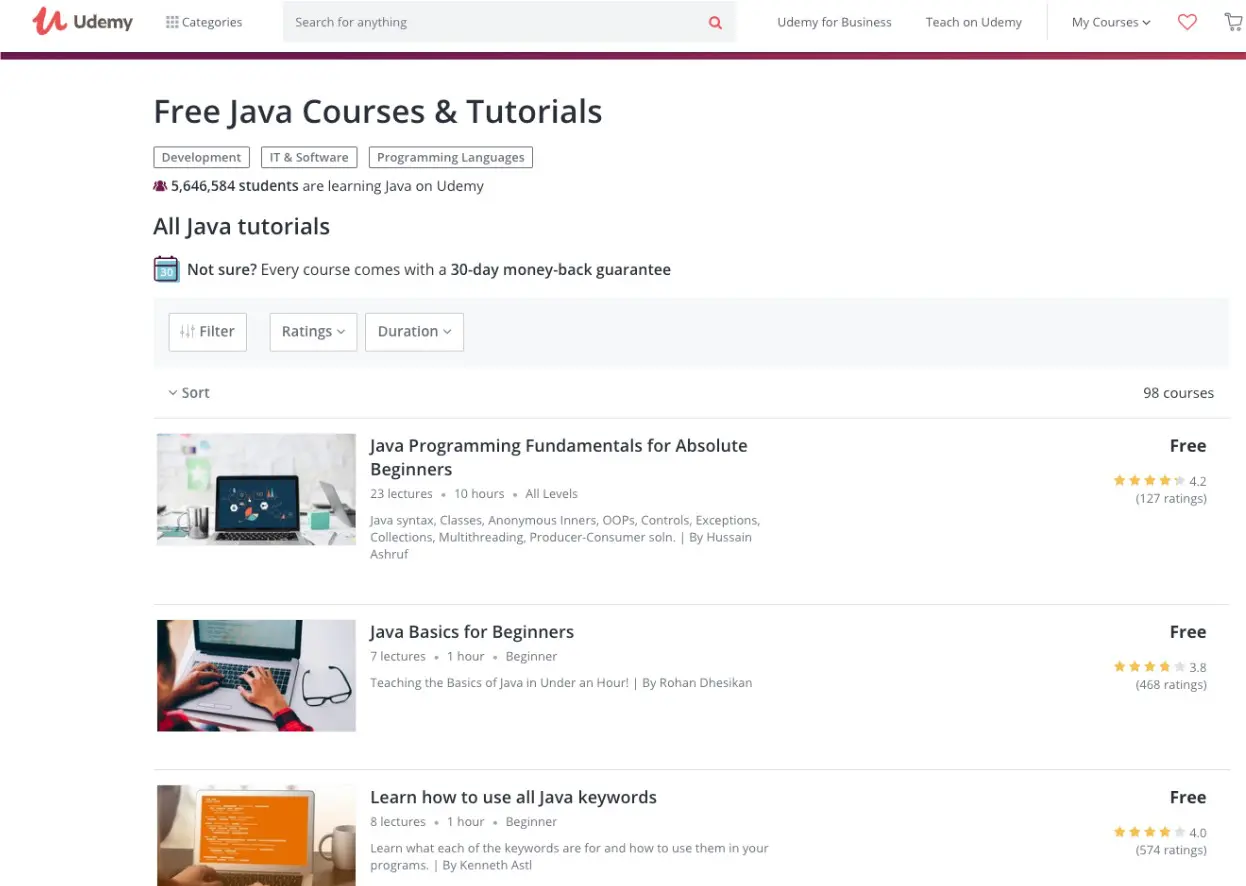Click the magnifier search icon
1246x886 pixels.
(x=715, y=22)
